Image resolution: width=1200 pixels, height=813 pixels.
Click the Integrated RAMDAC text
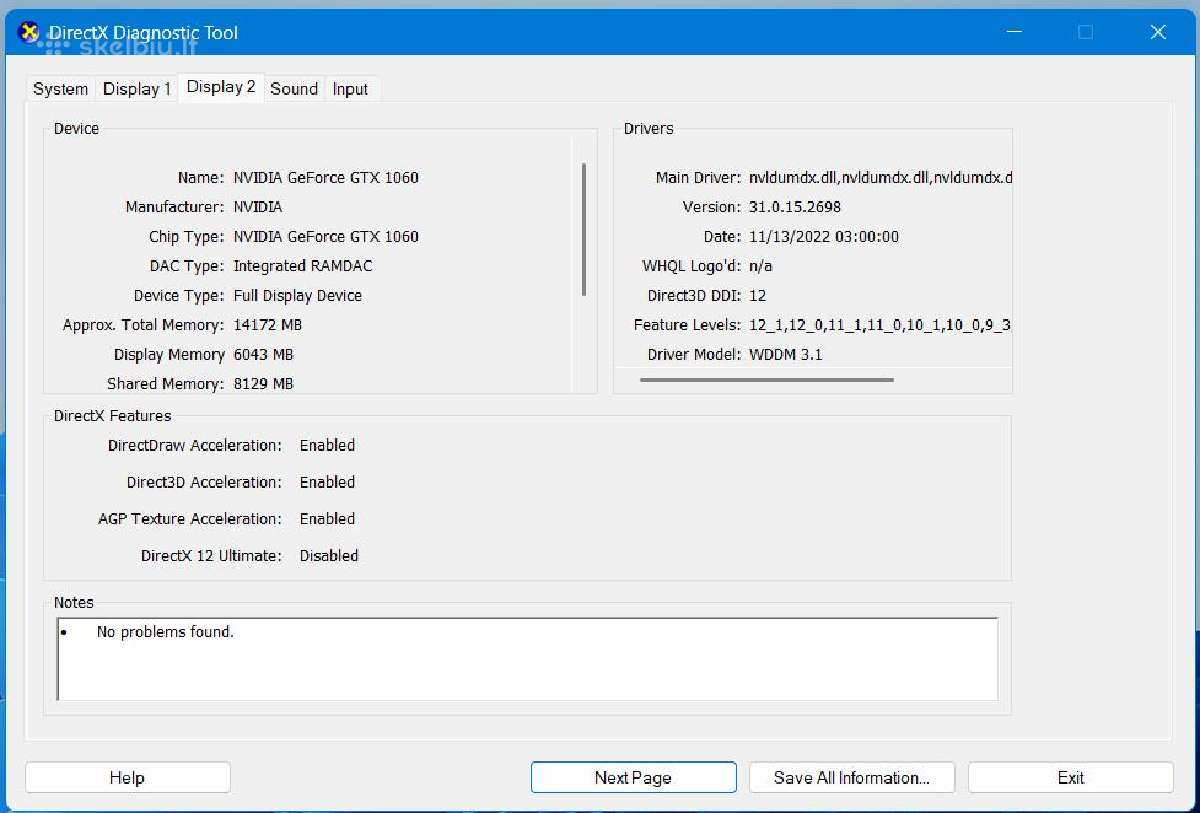point(303,266)
